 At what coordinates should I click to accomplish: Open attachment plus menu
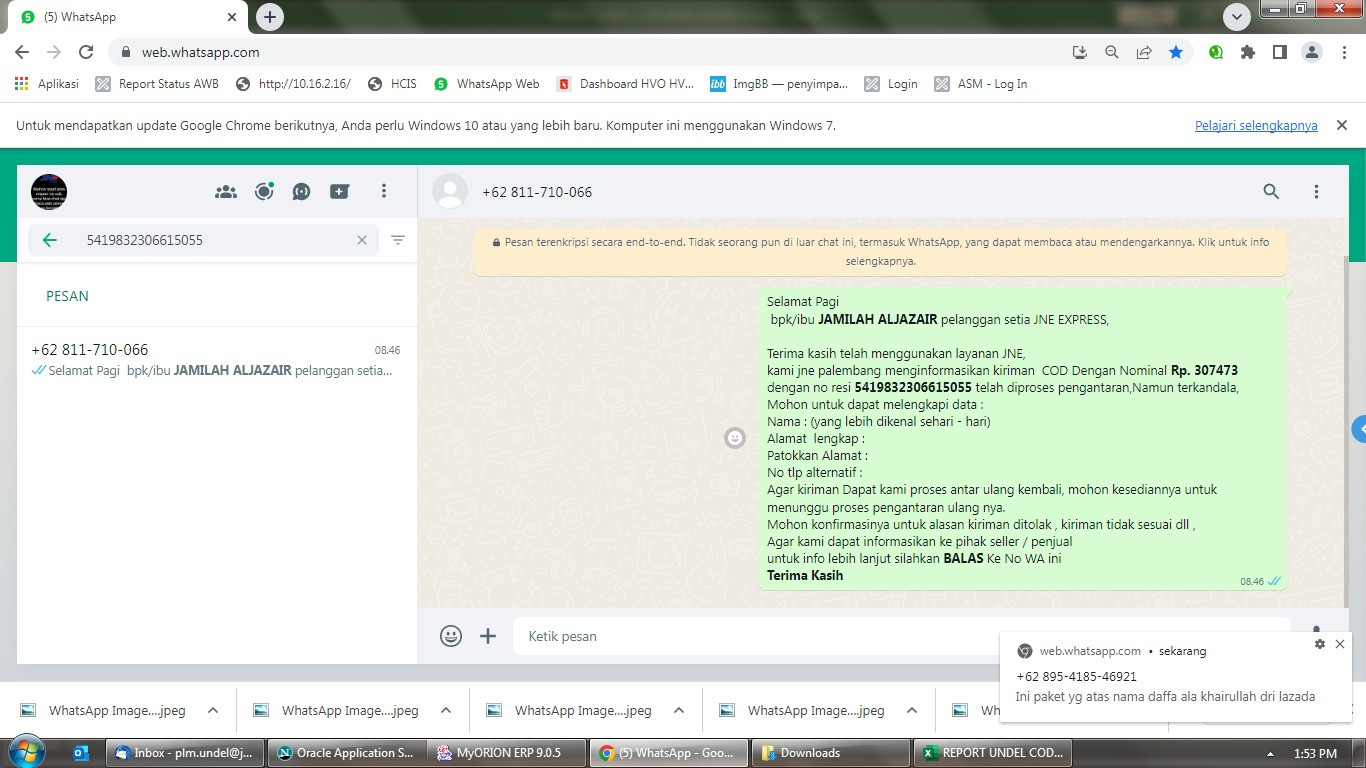pos(488,636)
